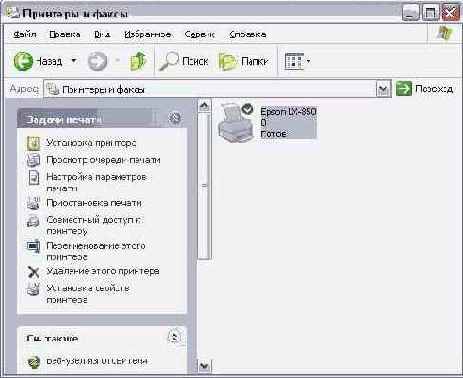
Task: Open Установка свойств принтера link
Action: (88, 294)
